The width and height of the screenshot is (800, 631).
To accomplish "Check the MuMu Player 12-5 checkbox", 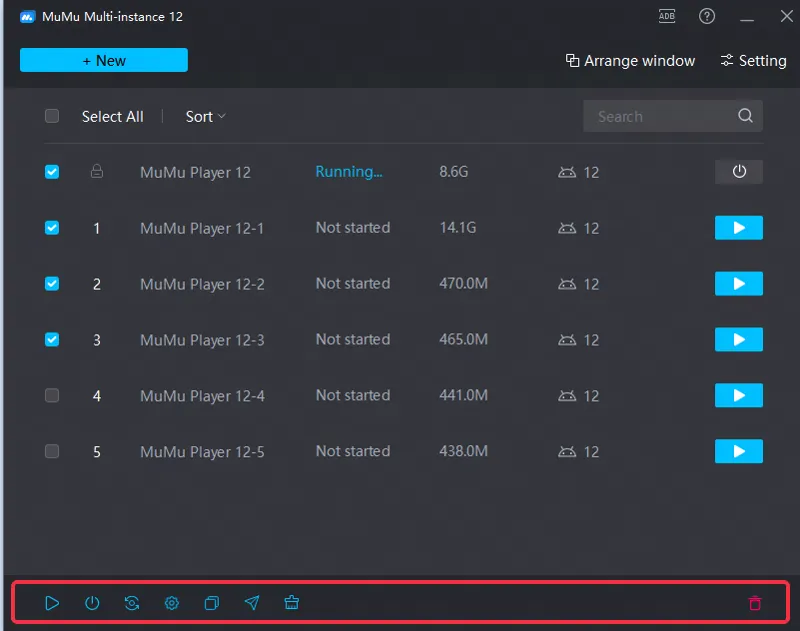I will 52,451.
